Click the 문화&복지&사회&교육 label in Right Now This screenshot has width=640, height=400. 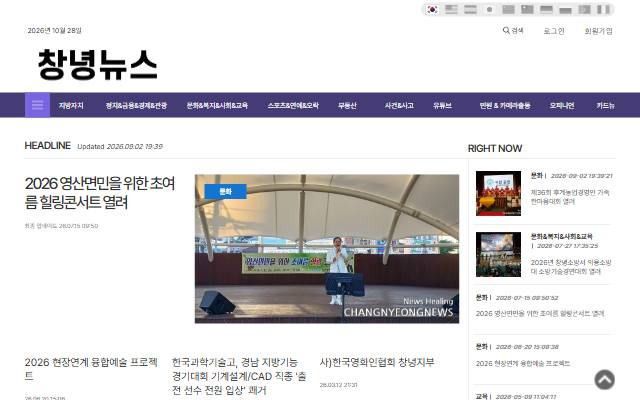click(561, 236)
